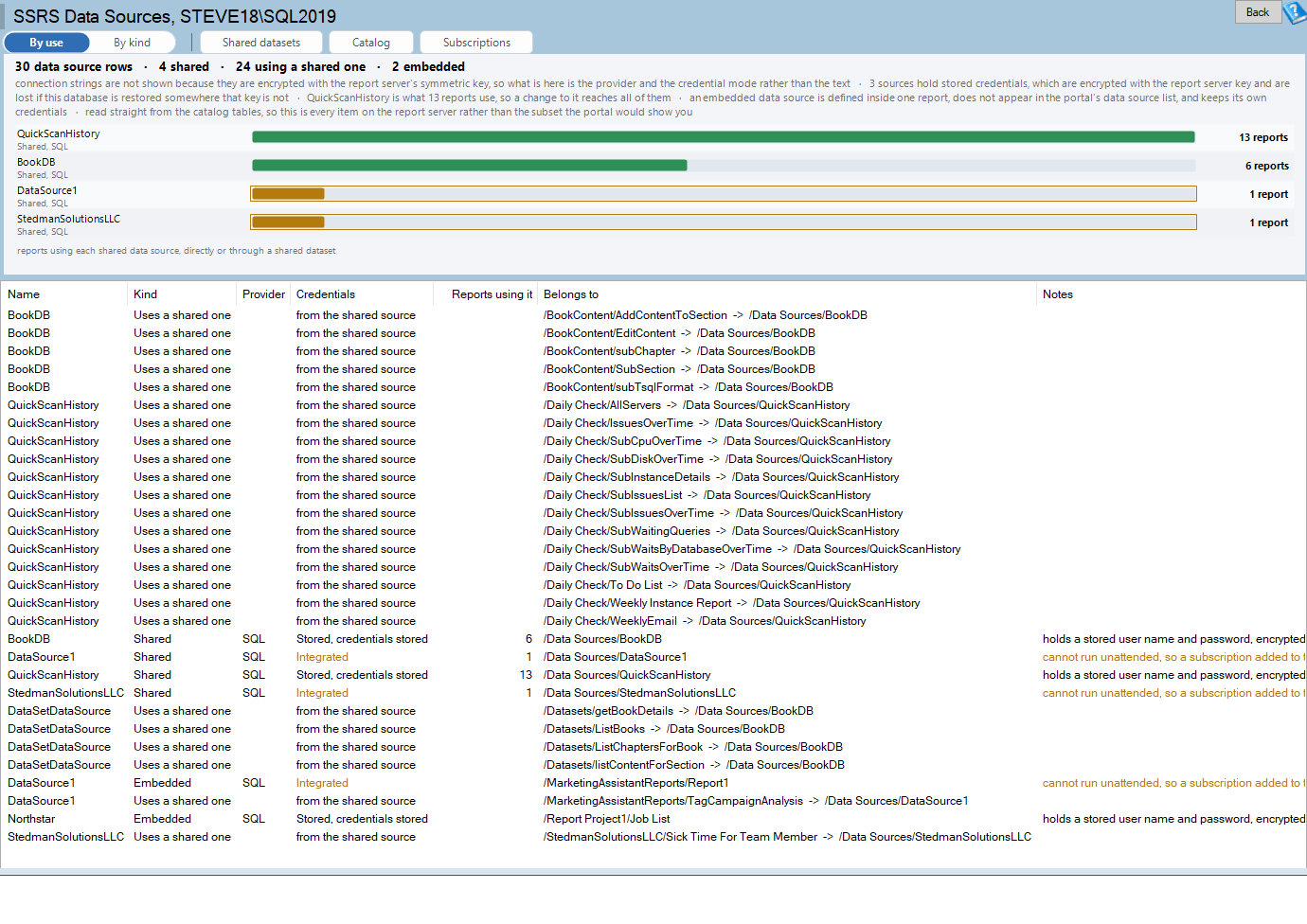This screenshot has height=924, width=1307.
Task: Select the /BookContent/EditContent row path
Action: point(679,333)
